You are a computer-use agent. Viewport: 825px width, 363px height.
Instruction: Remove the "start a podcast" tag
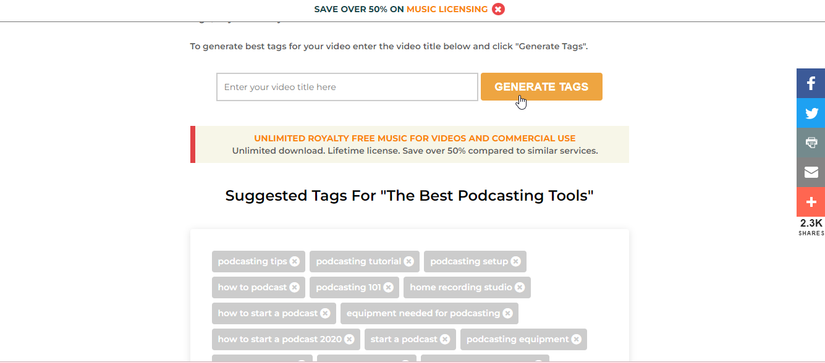[445, 339]
